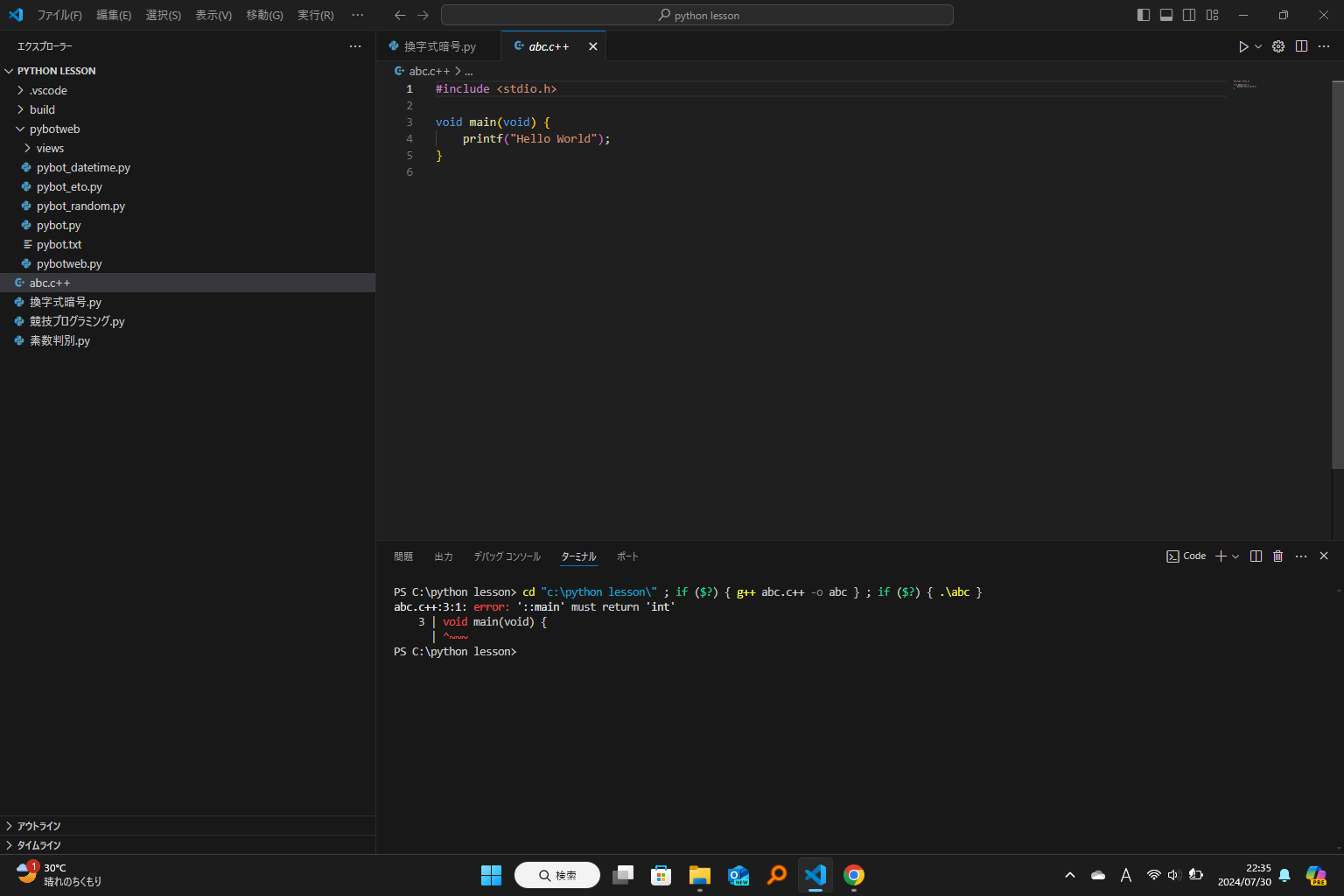Screen dimensions: 1344x896
Task: Close the terminal panel
Action: (1324, 556)
